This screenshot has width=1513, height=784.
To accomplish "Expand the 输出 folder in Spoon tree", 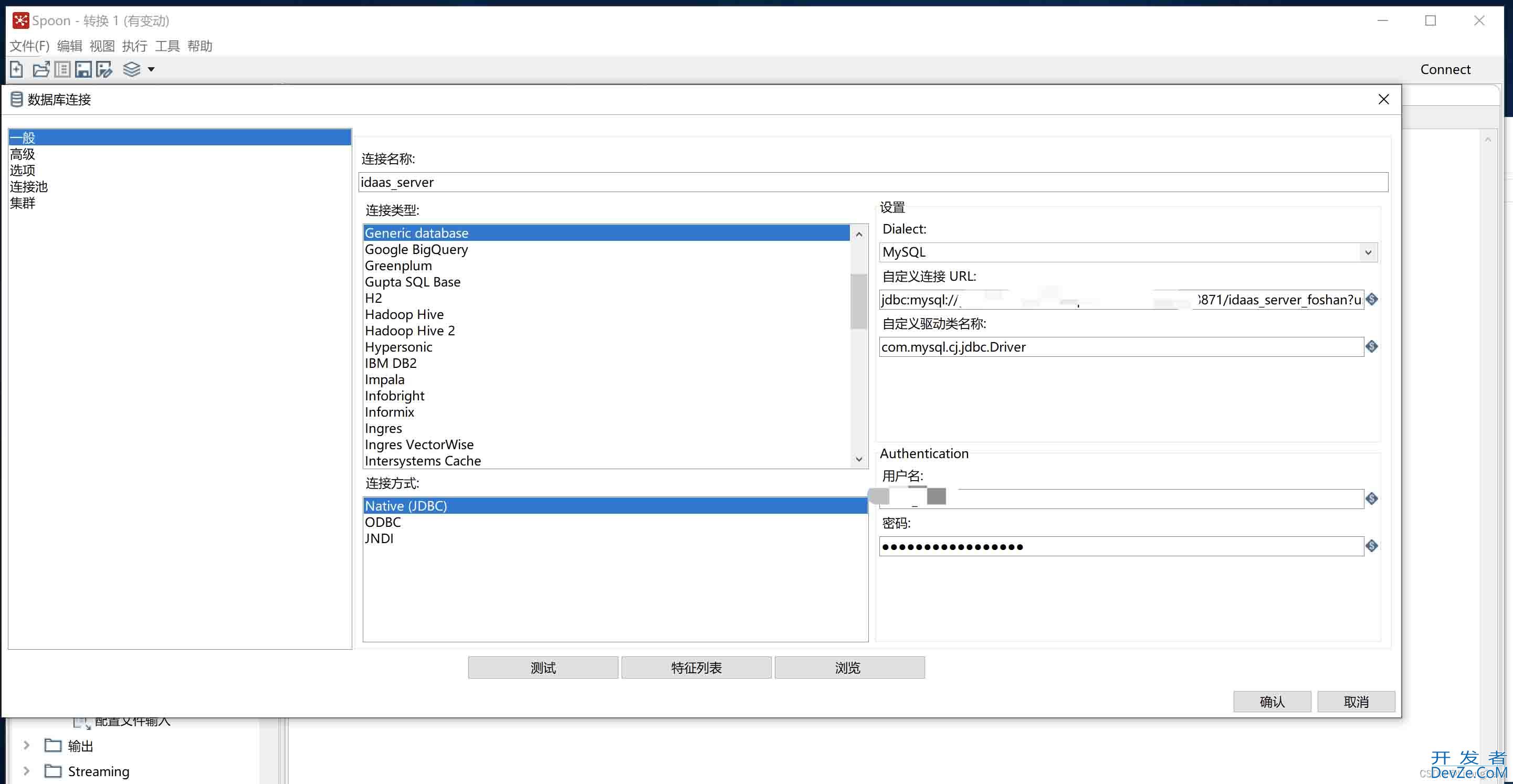I will tap(26, 745).
